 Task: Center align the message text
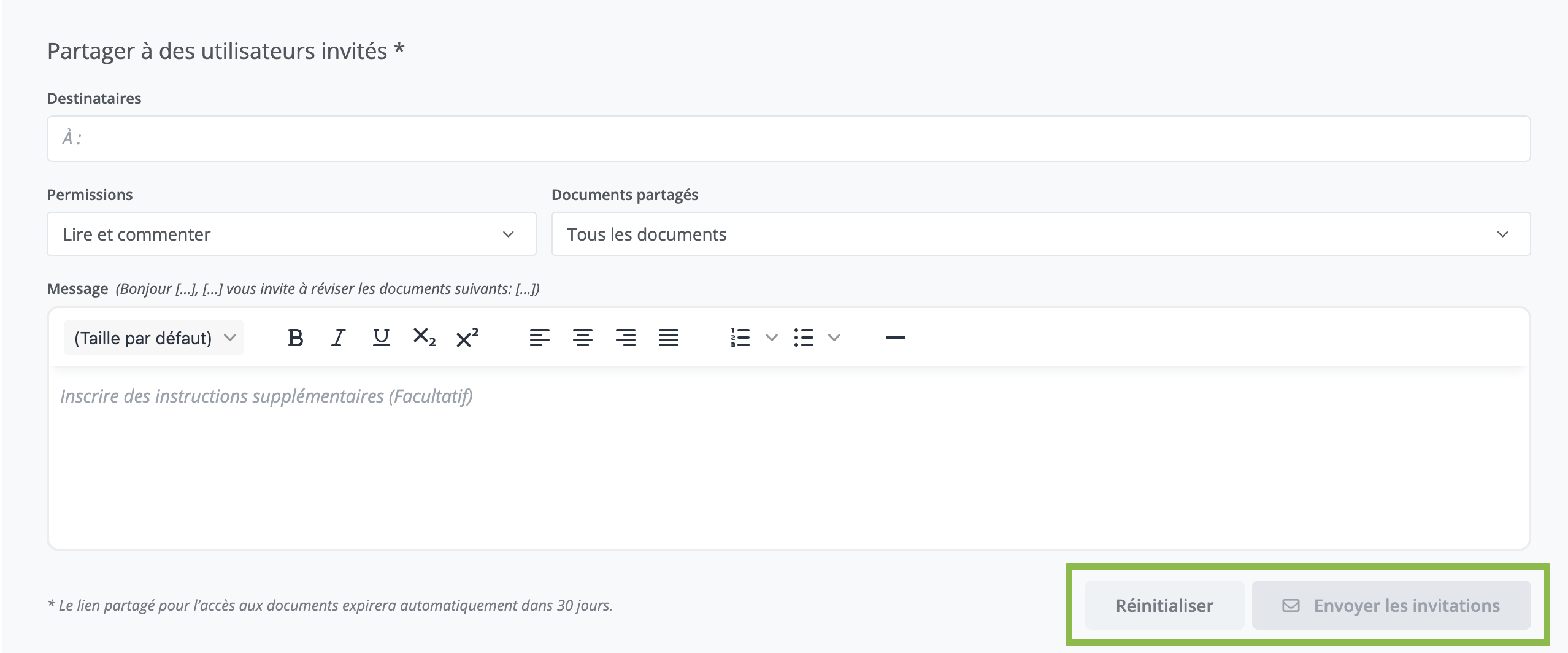tap(582, 338)
